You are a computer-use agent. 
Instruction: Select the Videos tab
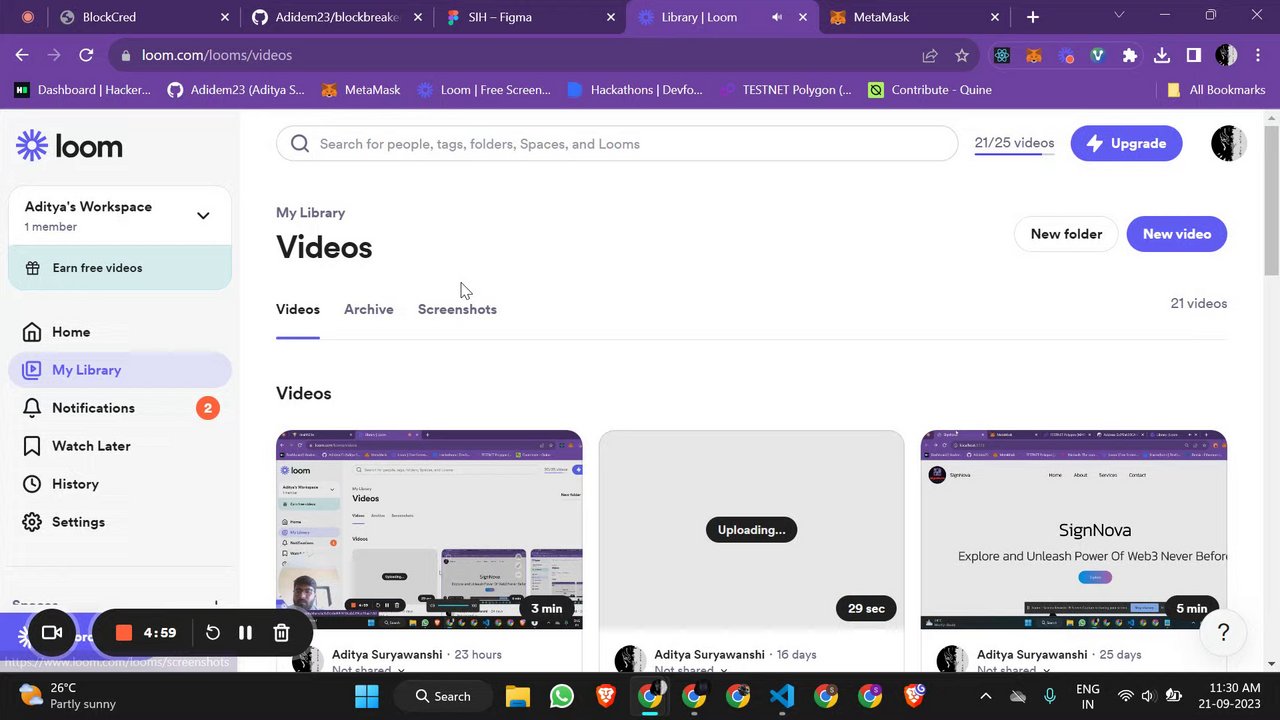click(x=298, y=309)
